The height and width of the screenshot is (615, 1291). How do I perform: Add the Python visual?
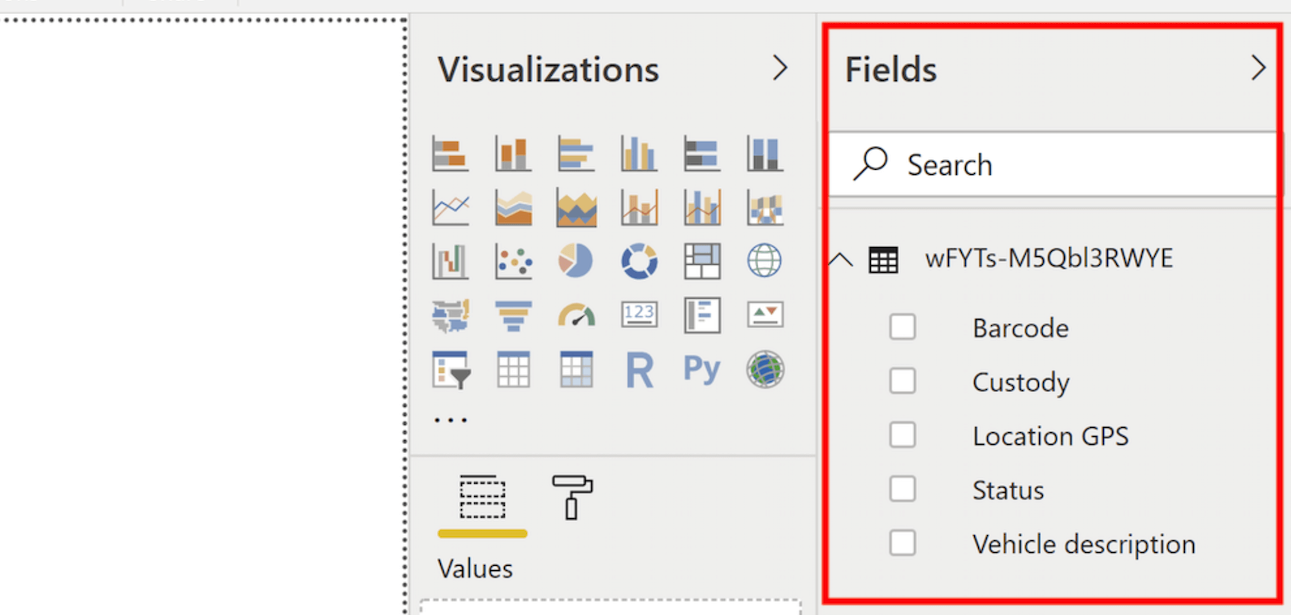click(702, 369)
